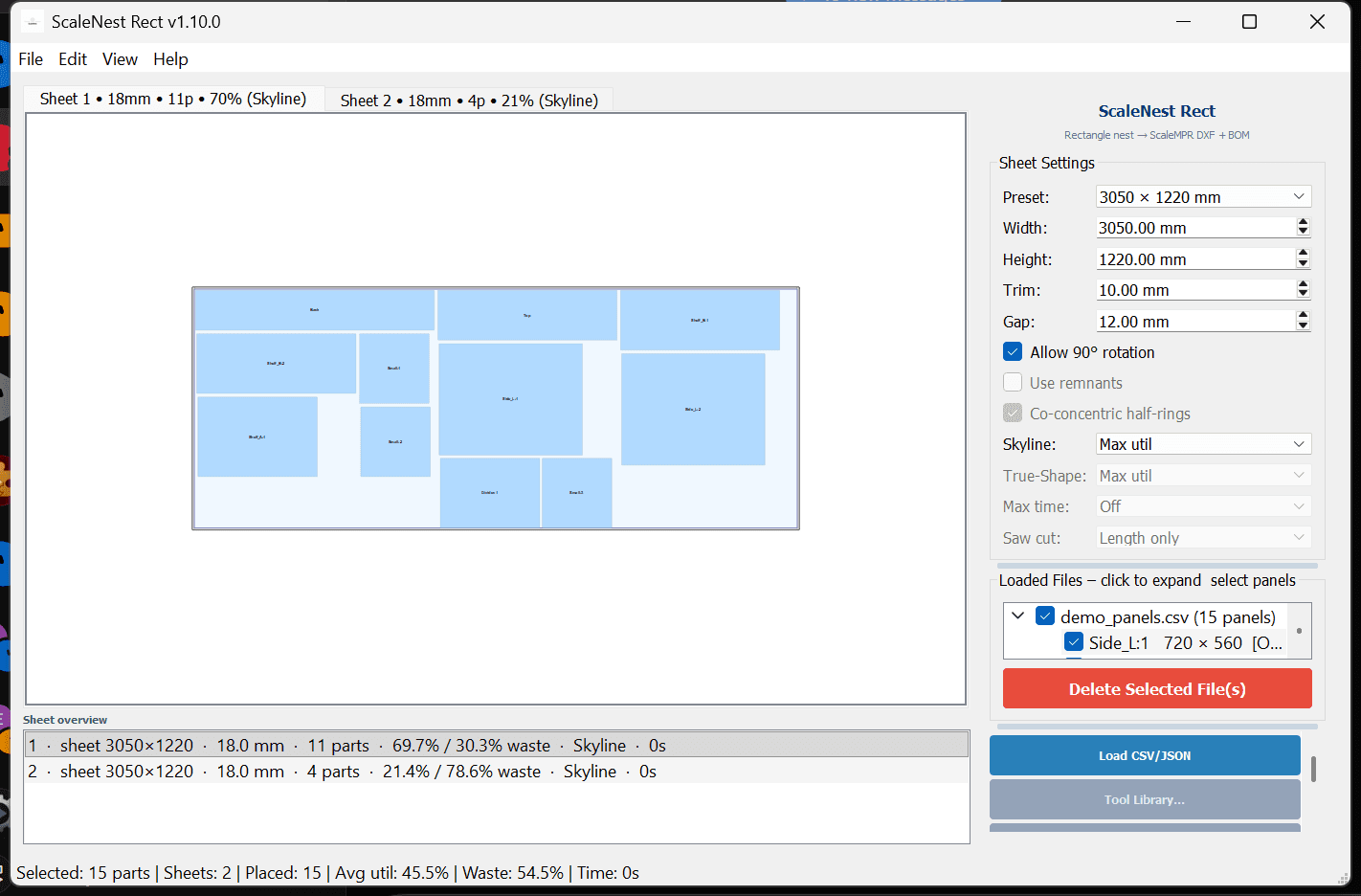Screen dimensions: 1361x896
Task: Click the Load CSV/JSON button
Action: pyautogui.click(x=1145, y=755)
